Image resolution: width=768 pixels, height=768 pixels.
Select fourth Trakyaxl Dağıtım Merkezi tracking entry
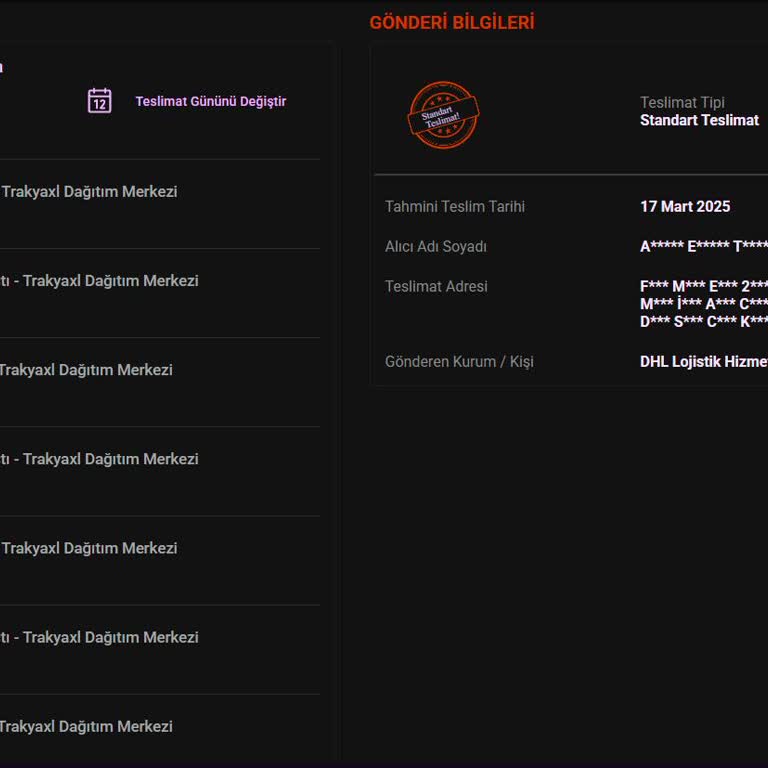click(x=100, y=459)
